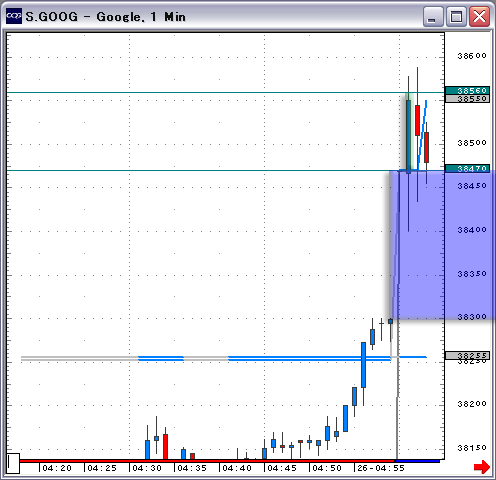Click the 38350 price axis label

click(472, 274)
